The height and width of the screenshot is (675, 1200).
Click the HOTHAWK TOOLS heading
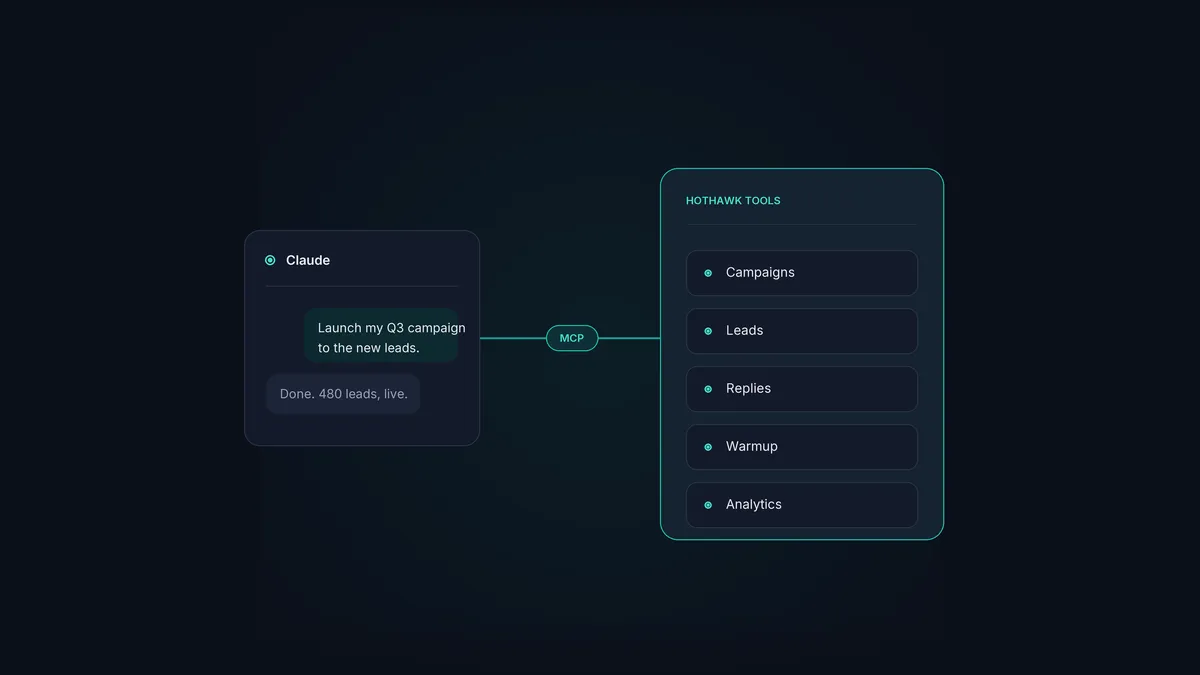click(733, 201)
